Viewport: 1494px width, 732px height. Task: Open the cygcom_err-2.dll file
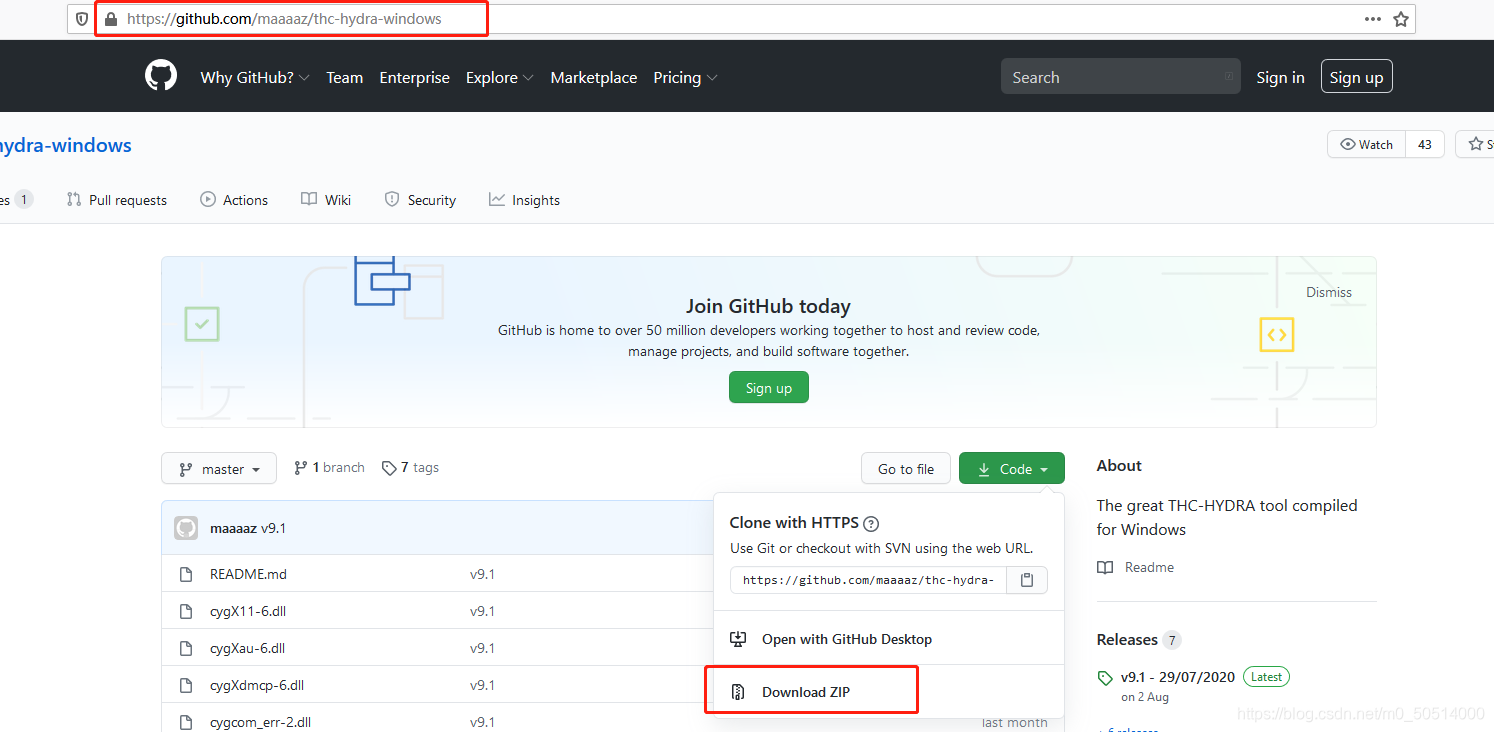(261, 722)
